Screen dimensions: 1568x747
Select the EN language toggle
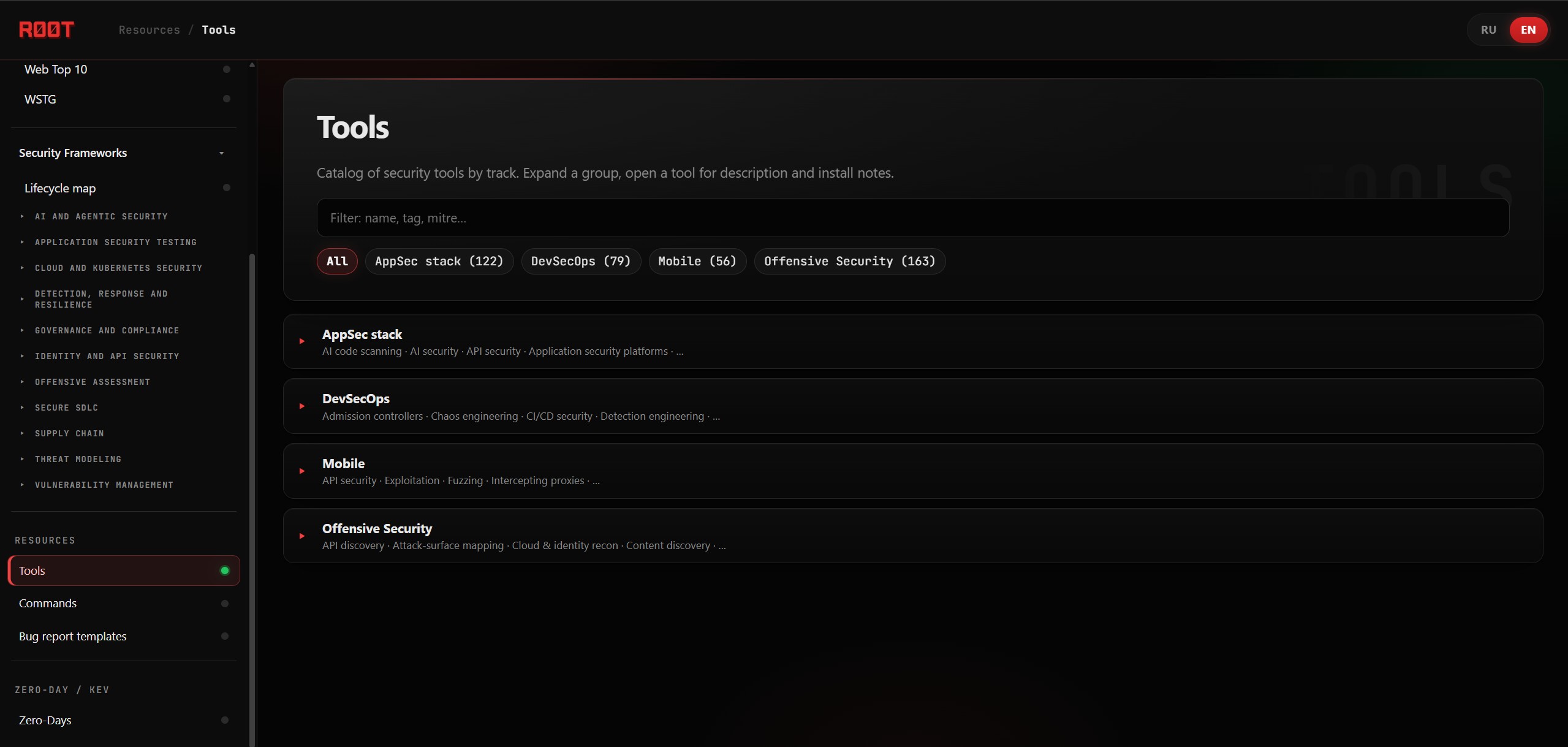point(1528,30)
